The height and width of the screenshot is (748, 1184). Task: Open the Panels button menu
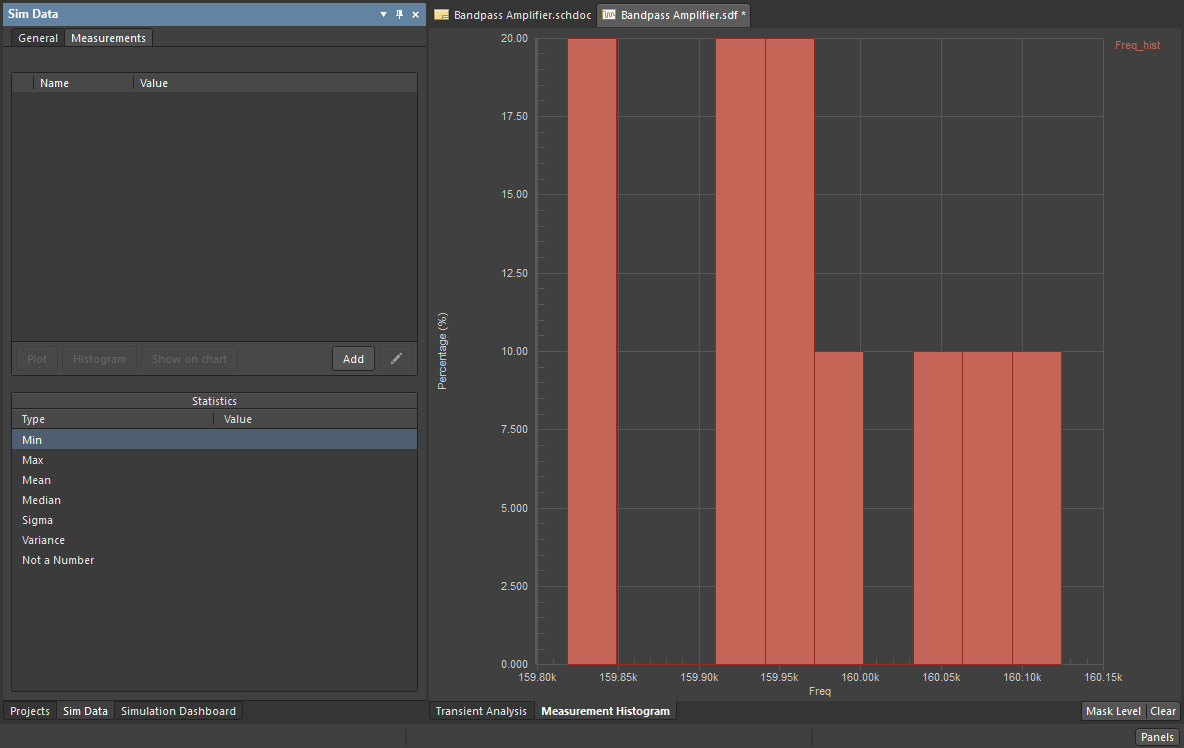[1157, 737]
